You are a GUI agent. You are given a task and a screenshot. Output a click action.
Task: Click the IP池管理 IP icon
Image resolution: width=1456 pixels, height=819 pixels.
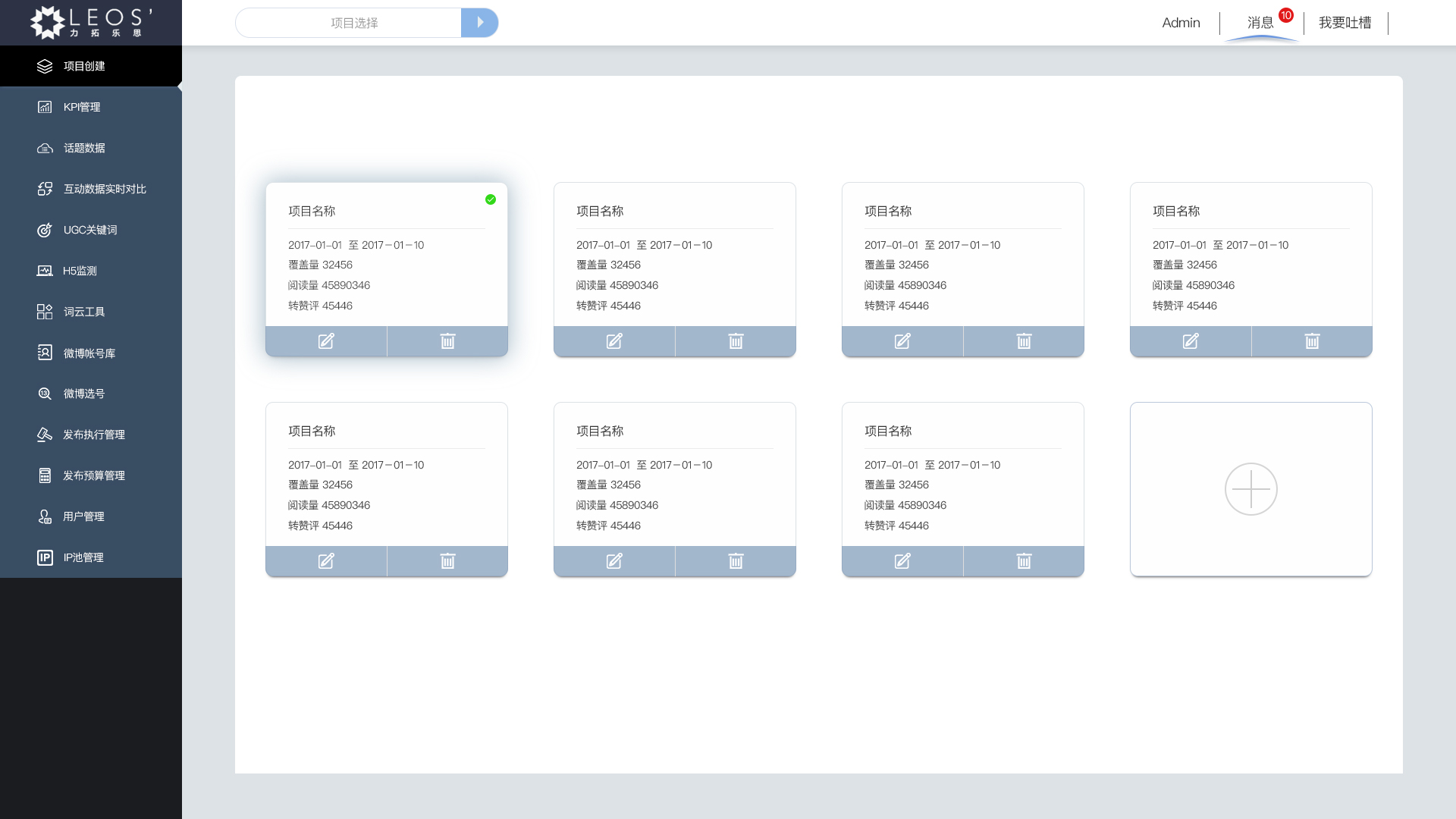coord(45,557)
